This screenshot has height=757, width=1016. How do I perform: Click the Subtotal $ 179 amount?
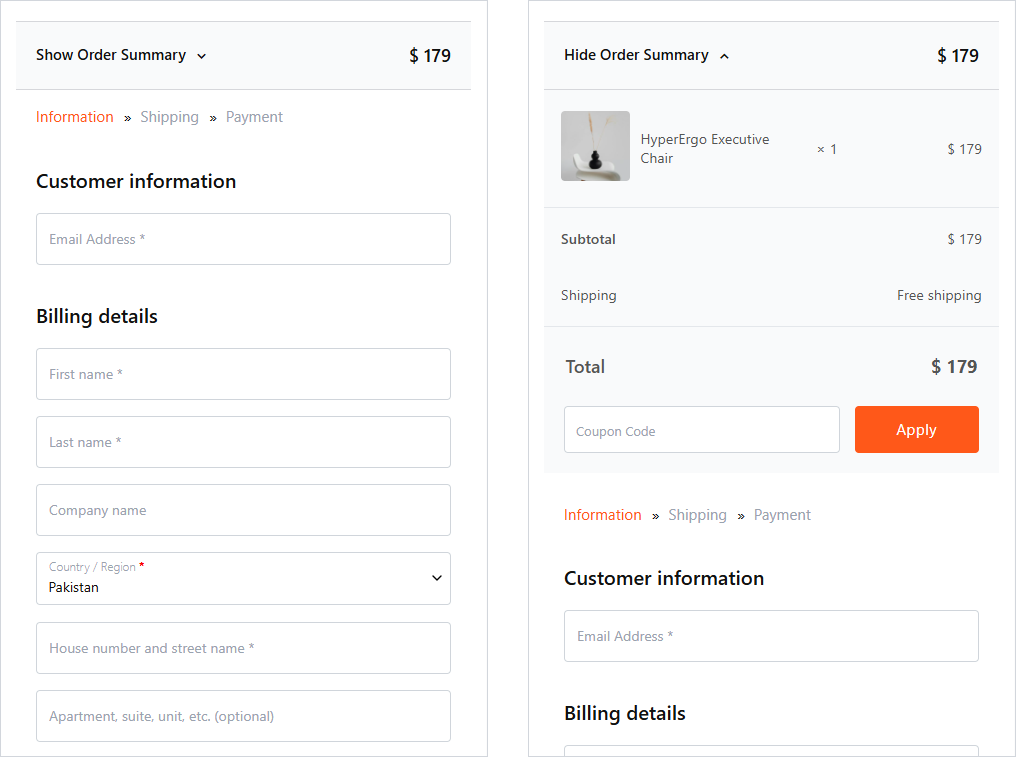coord(964,239)
